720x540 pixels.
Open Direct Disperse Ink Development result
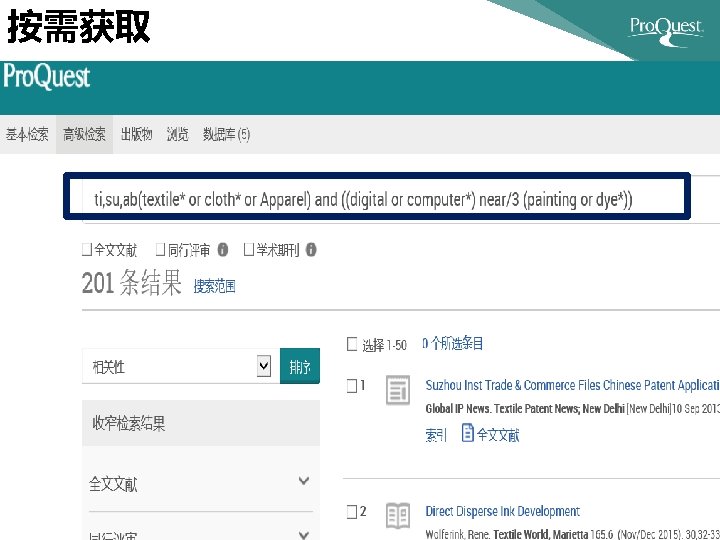coord(502,511)
